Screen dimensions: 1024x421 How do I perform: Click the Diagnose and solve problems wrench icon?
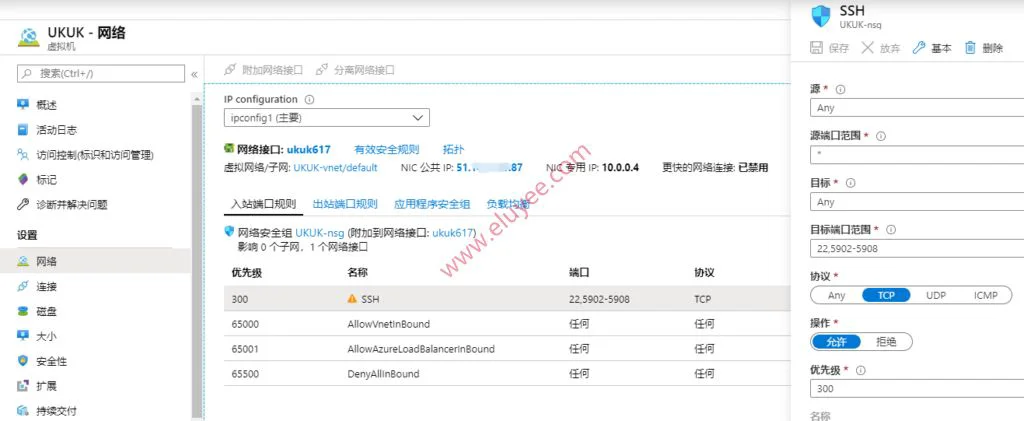click(24, 205)
